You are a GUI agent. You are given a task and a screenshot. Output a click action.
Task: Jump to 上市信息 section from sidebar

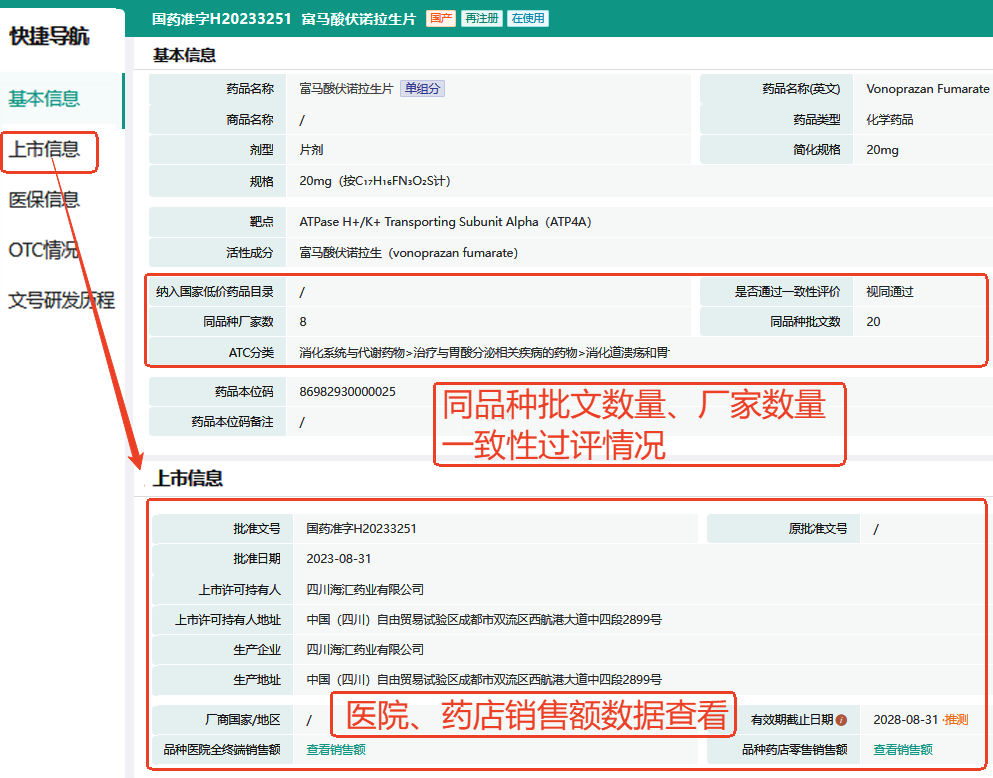pyautogui.click(x=44, y=150)
